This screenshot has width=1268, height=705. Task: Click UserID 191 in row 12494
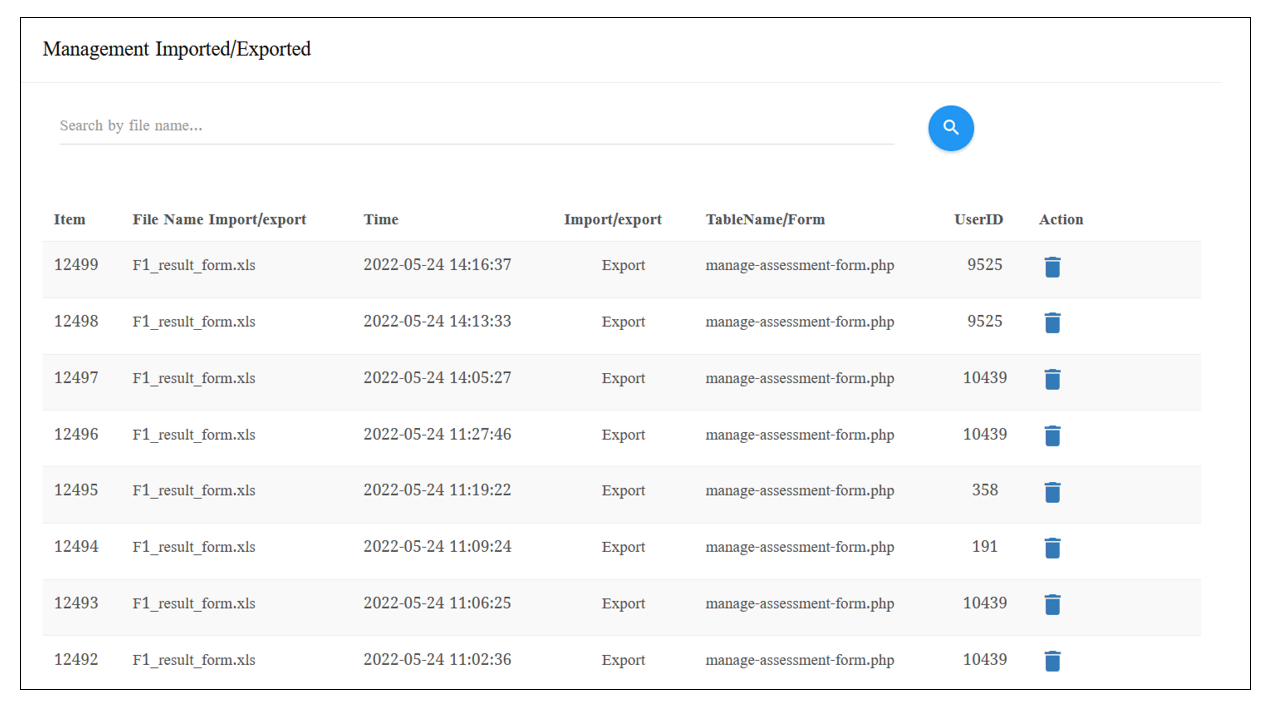point(985,547)
